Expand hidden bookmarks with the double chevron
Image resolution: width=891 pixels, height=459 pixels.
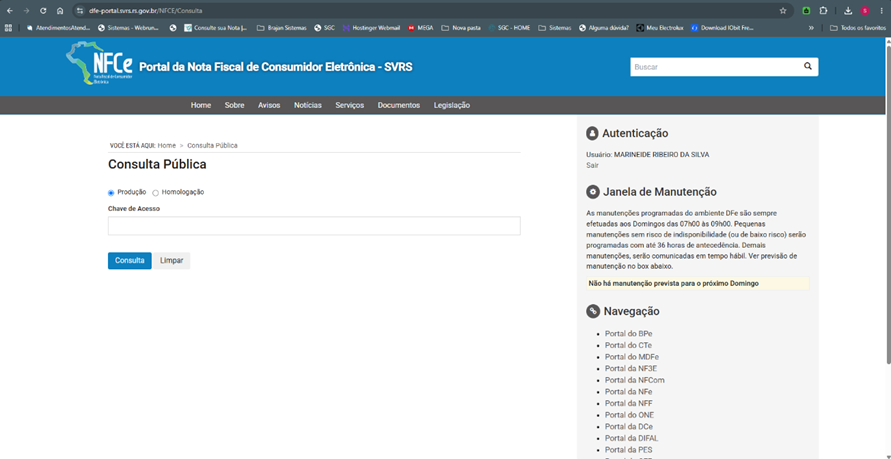[811, 27]
